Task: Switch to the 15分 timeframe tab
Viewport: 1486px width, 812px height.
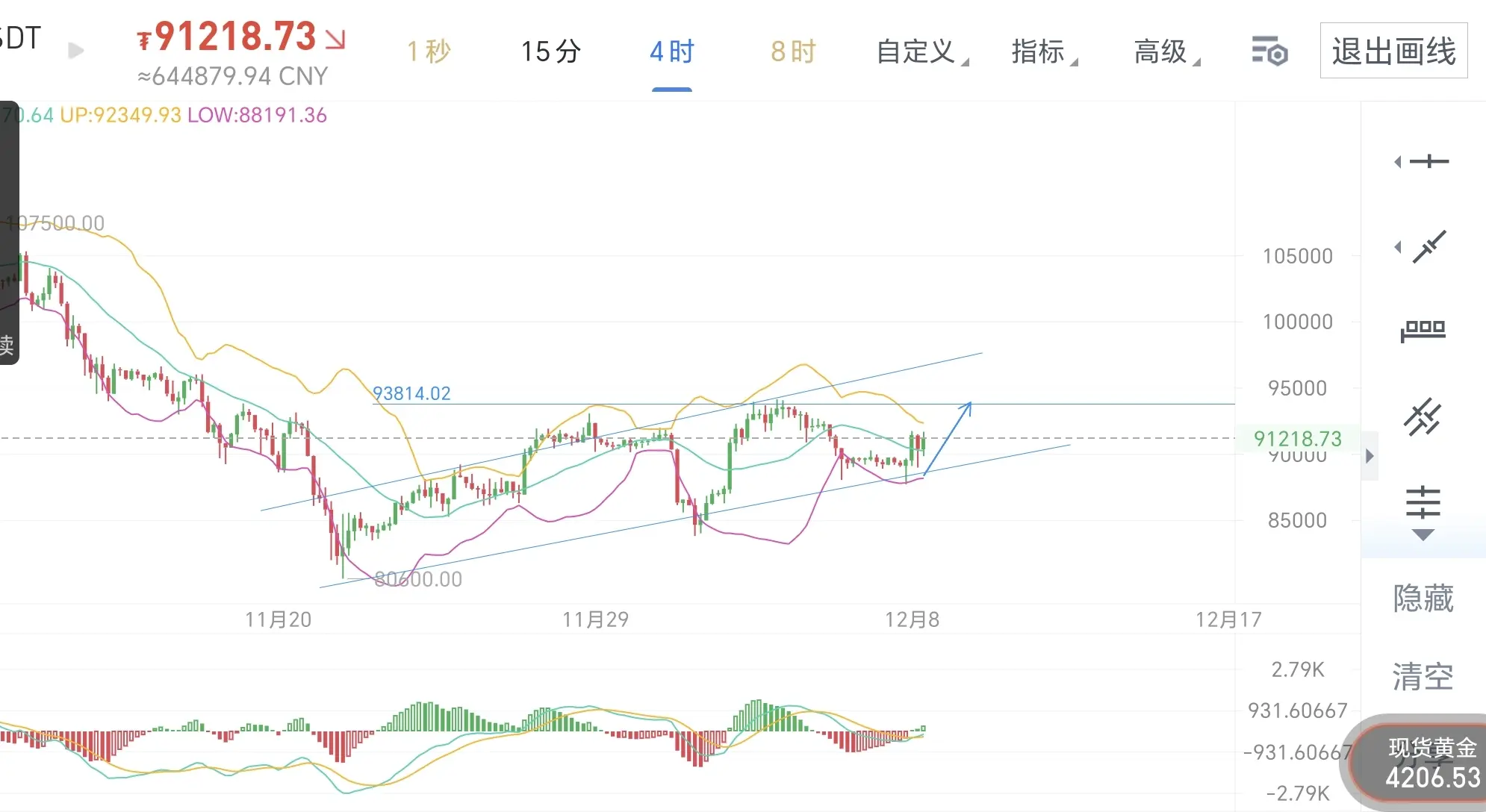Action: click(x=550, y=52)
